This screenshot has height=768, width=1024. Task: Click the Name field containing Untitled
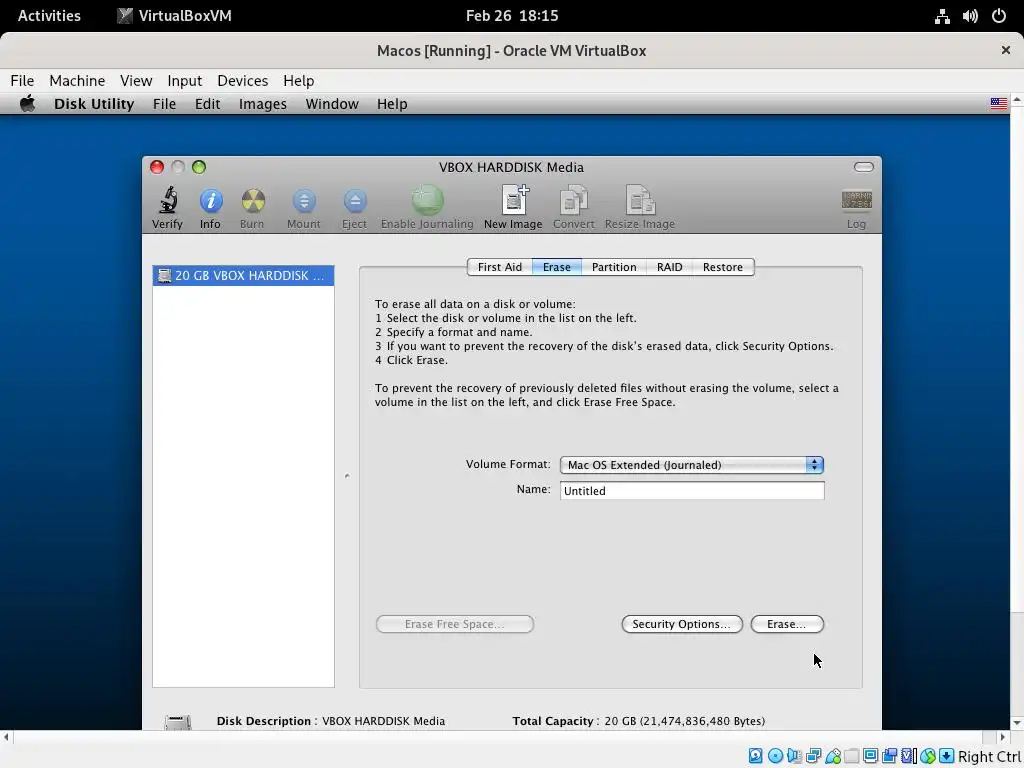pos(692,490)
